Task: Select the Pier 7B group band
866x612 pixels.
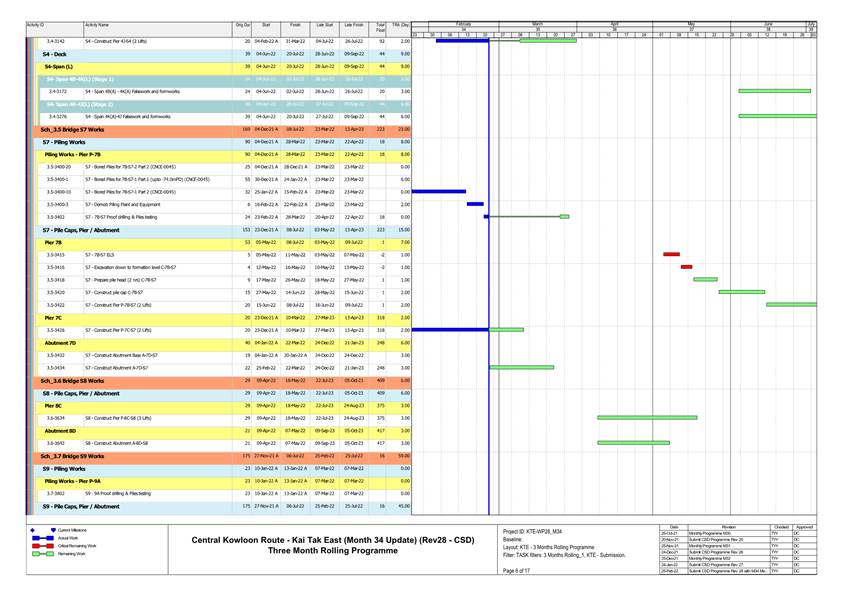Action: point(53,242)
